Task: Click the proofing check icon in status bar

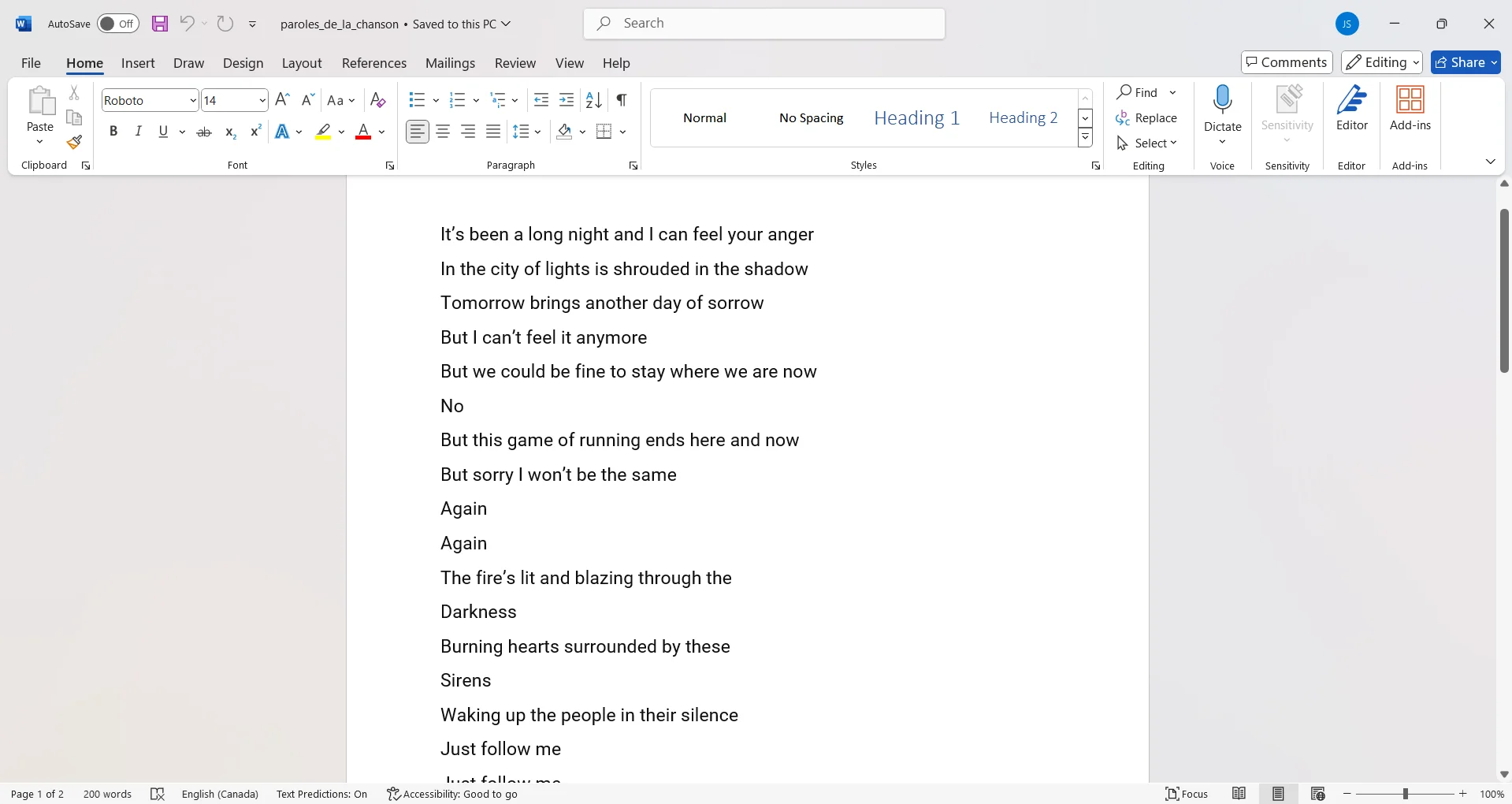Action: click(x=158, y=794)
